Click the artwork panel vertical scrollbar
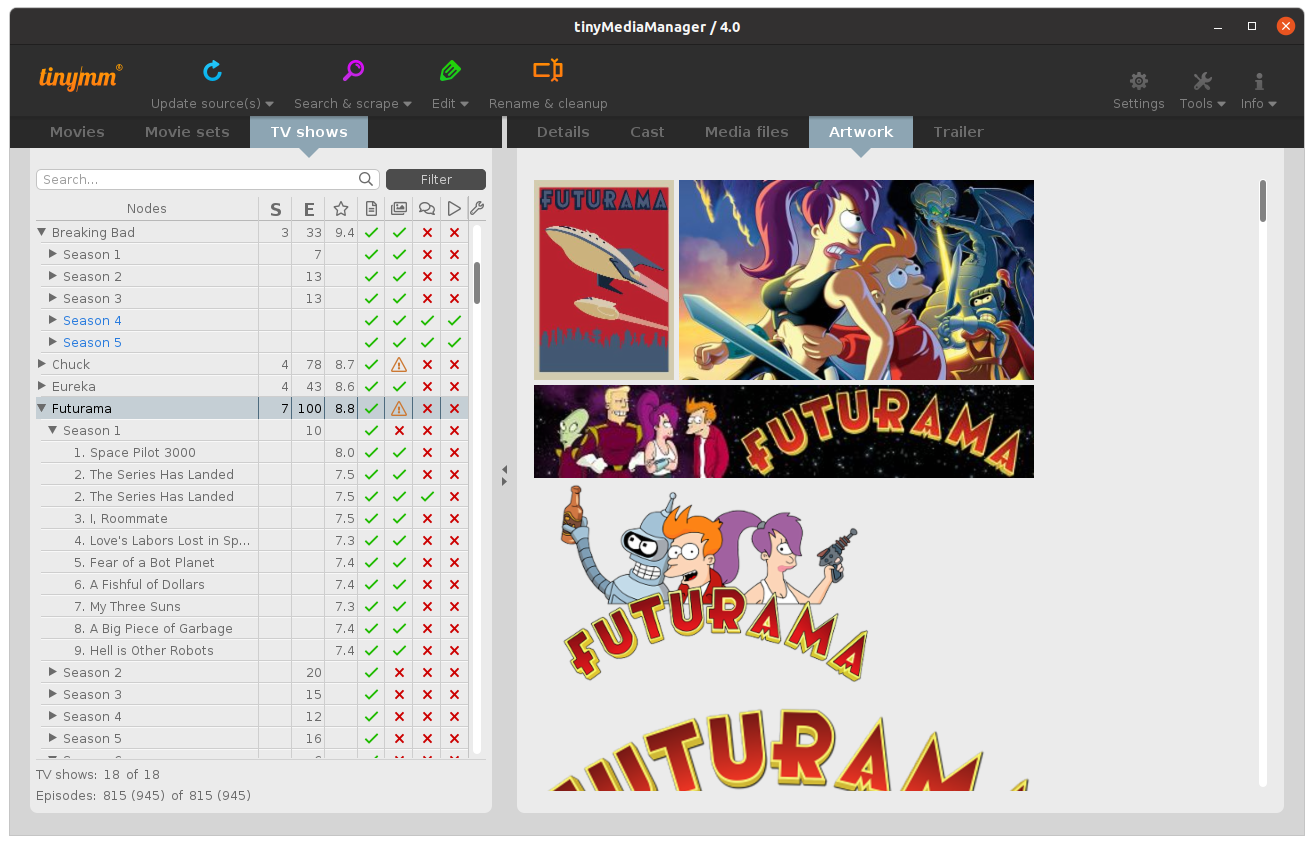Image resolution: width=1314 pixels, height=845 pixels. 1263,201
